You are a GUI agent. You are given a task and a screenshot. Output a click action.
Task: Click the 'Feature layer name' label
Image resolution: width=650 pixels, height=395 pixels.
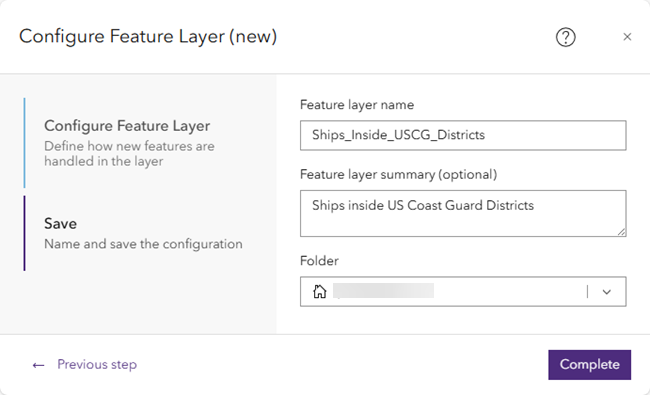click(357, 105)
